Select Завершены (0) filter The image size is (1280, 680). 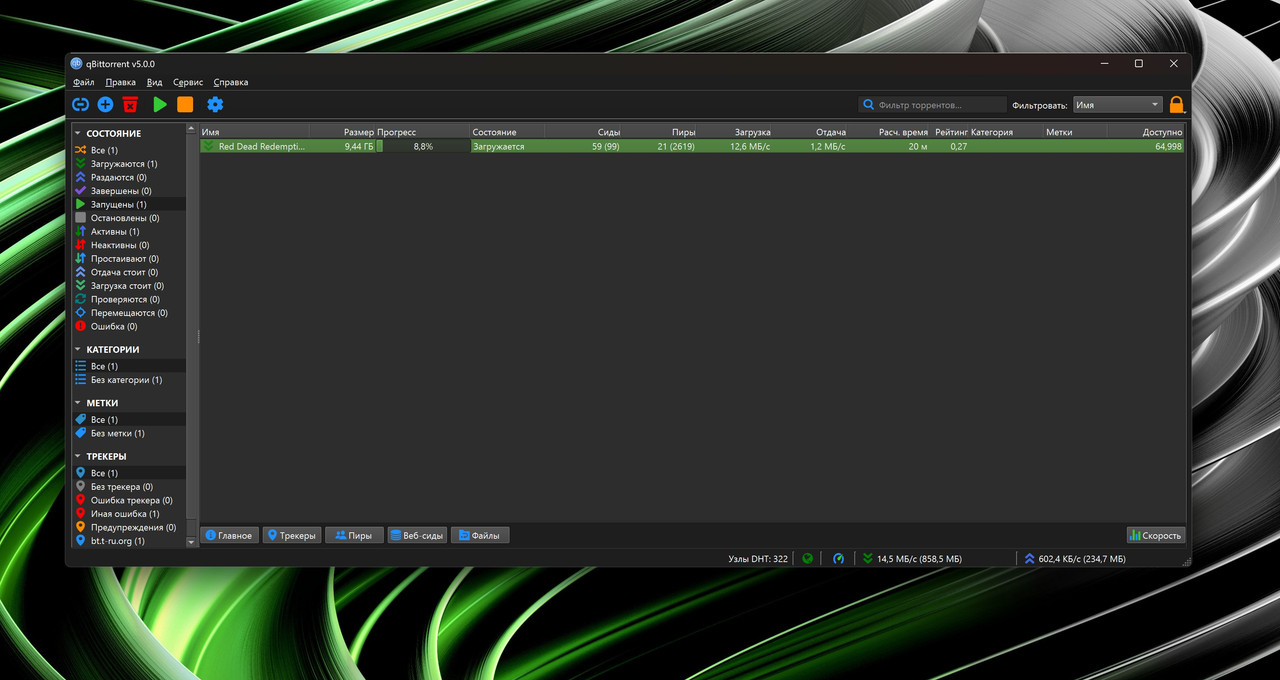[129, 190]
